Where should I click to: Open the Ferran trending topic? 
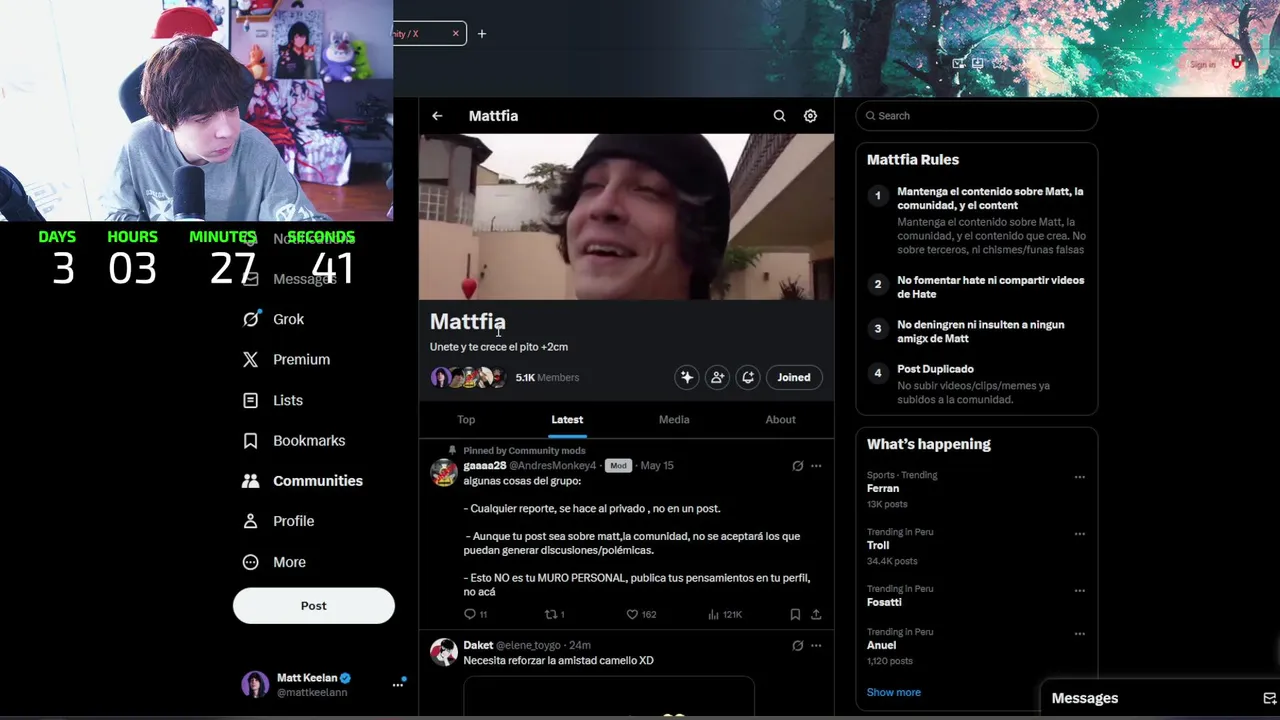(x=883, y=489)
